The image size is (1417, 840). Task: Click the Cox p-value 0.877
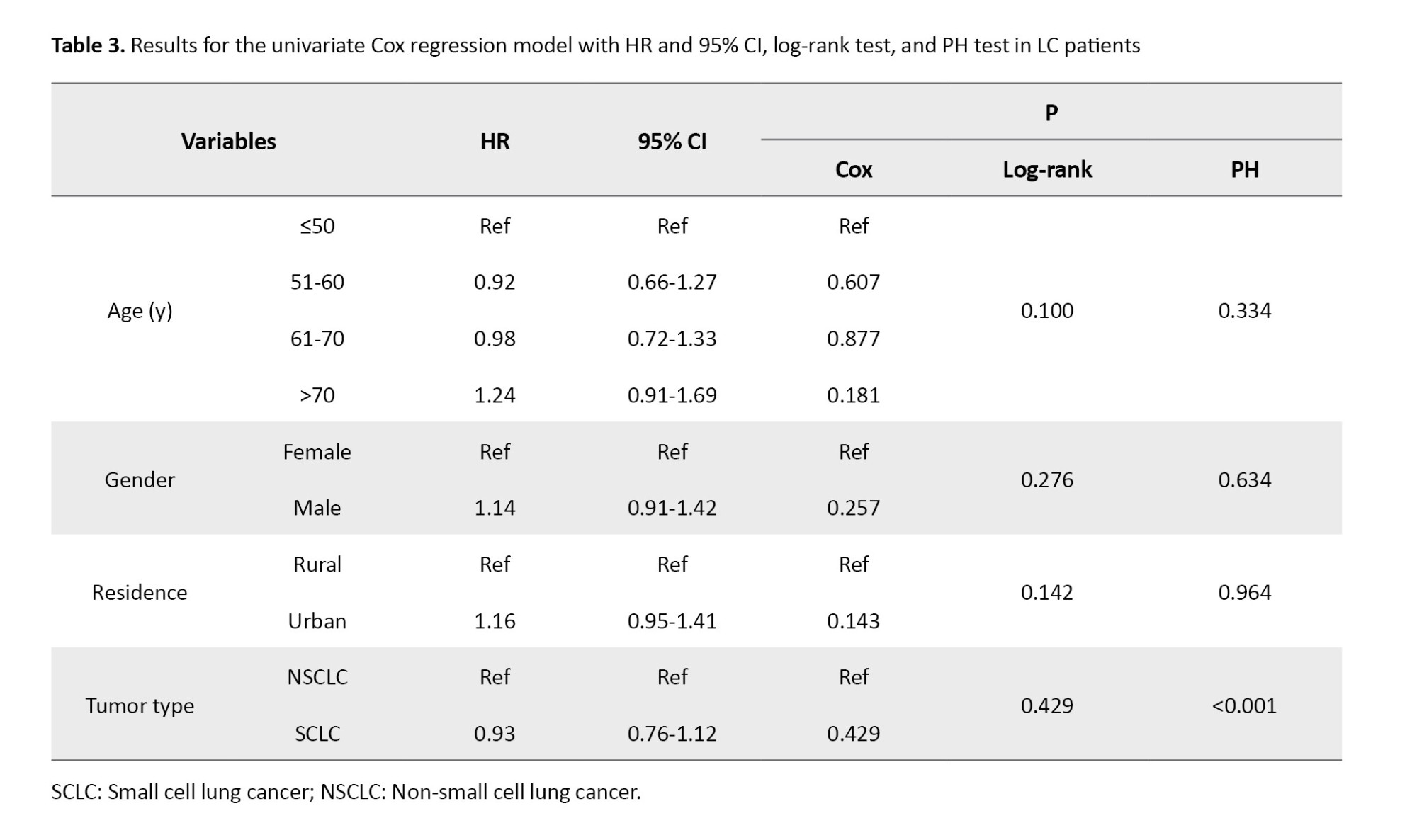tap(853, 339)
